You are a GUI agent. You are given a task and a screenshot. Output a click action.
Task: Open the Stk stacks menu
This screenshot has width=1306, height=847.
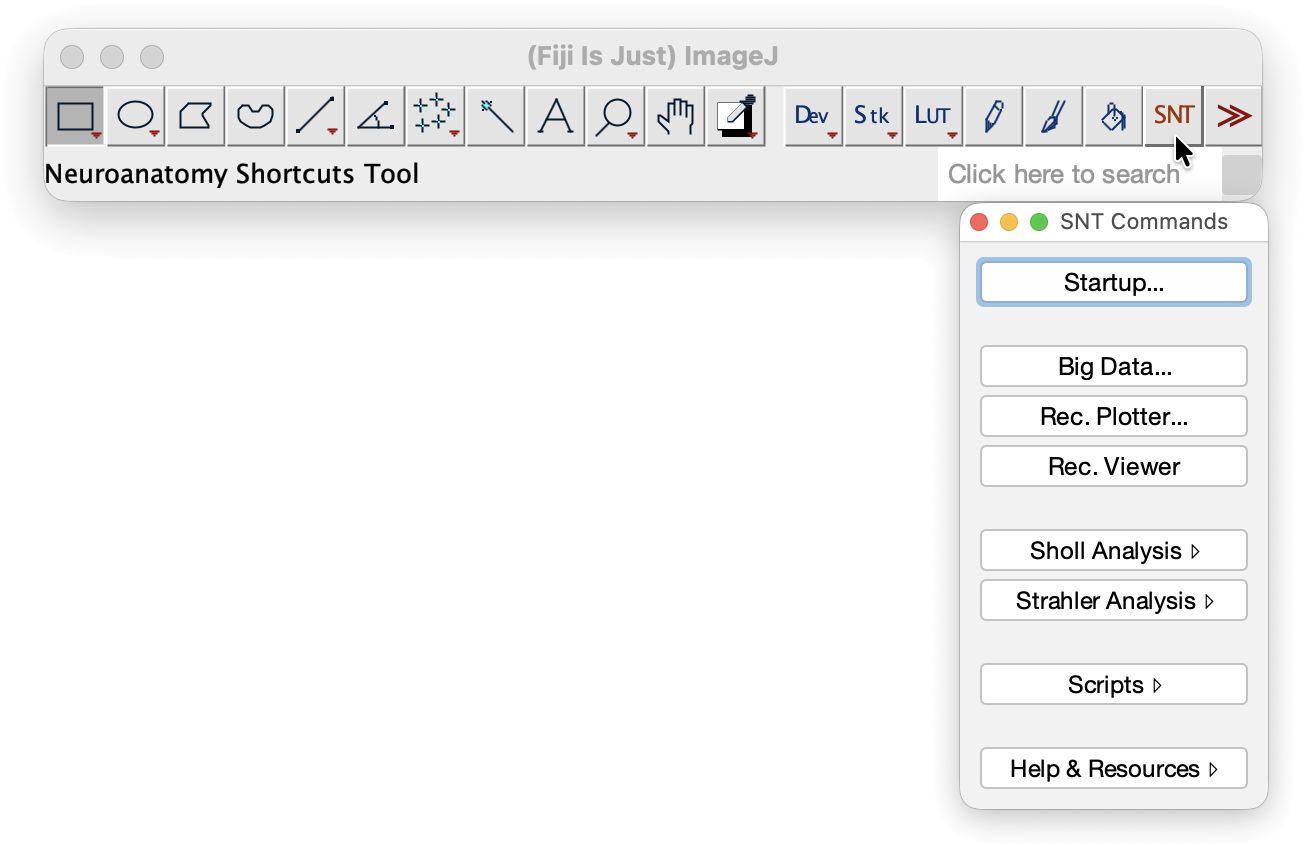[x=874, y=116]
